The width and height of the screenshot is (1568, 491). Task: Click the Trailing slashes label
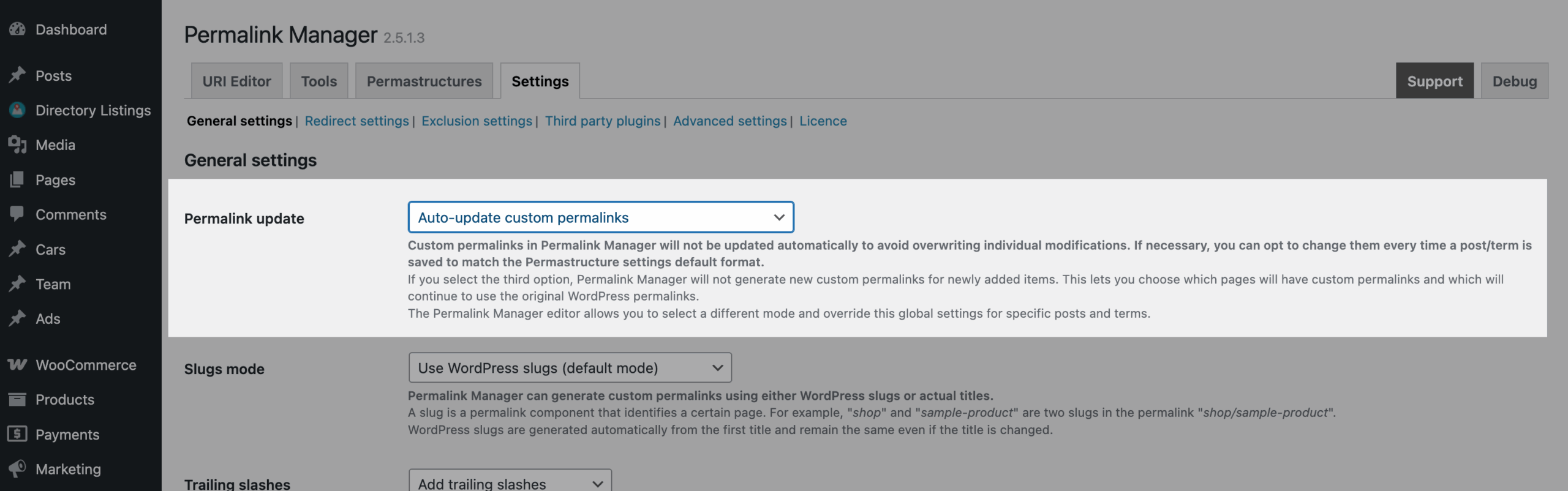237,484
